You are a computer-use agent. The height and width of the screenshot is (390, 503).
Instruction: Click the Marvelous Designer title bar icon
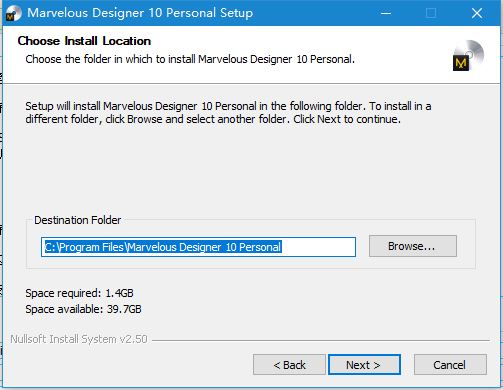pos(13,13)
